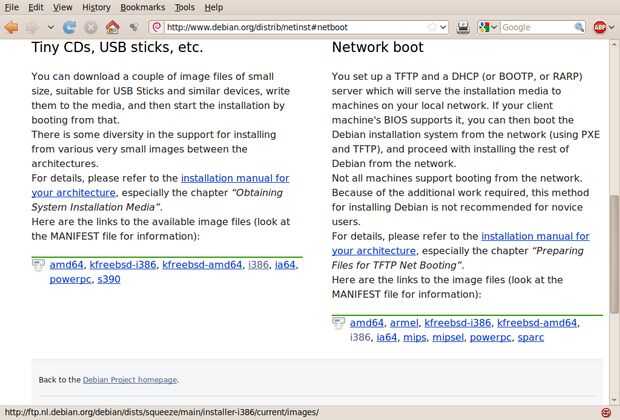Bookmark this page with the star icon
Screen dimensions: 620x420
(432, 27)
